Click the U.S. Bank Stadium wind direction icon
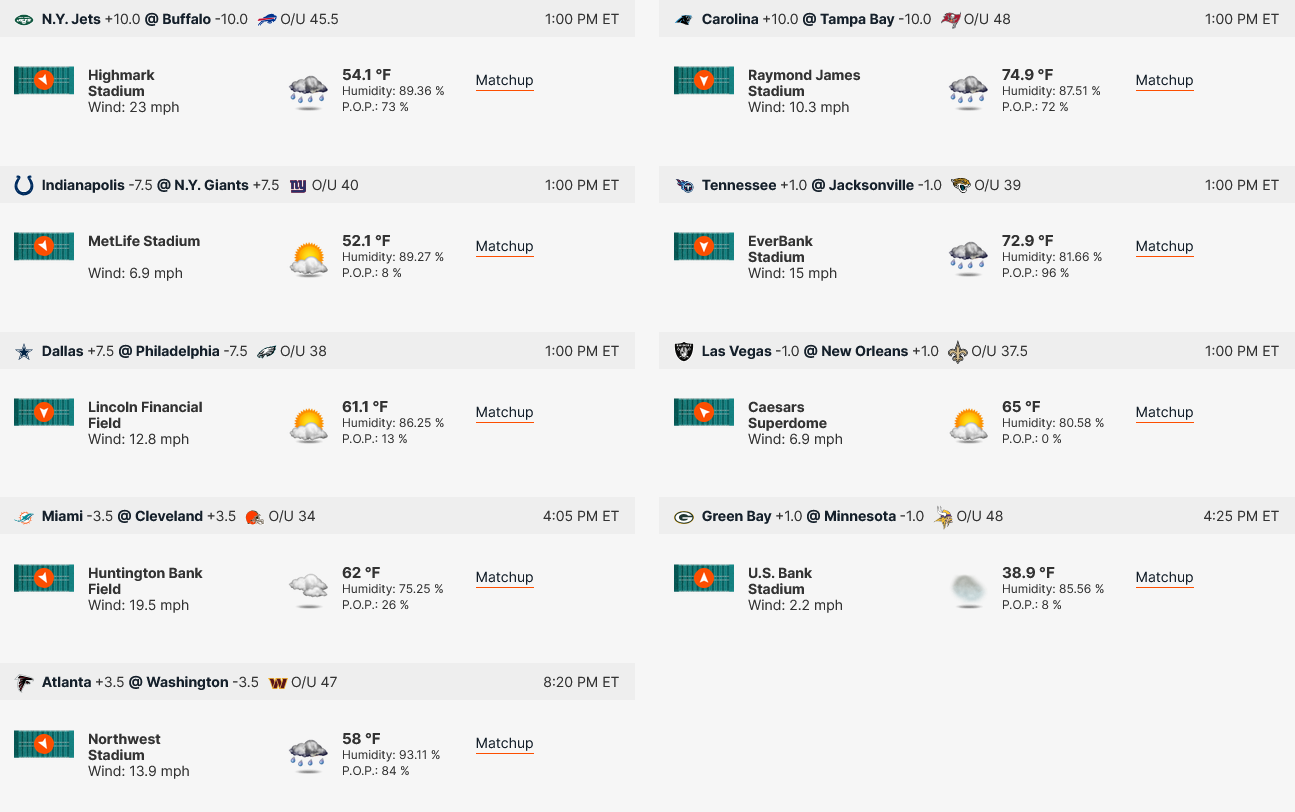Image resolution: width=1295 pixels, height=812 pixels. 704,578
